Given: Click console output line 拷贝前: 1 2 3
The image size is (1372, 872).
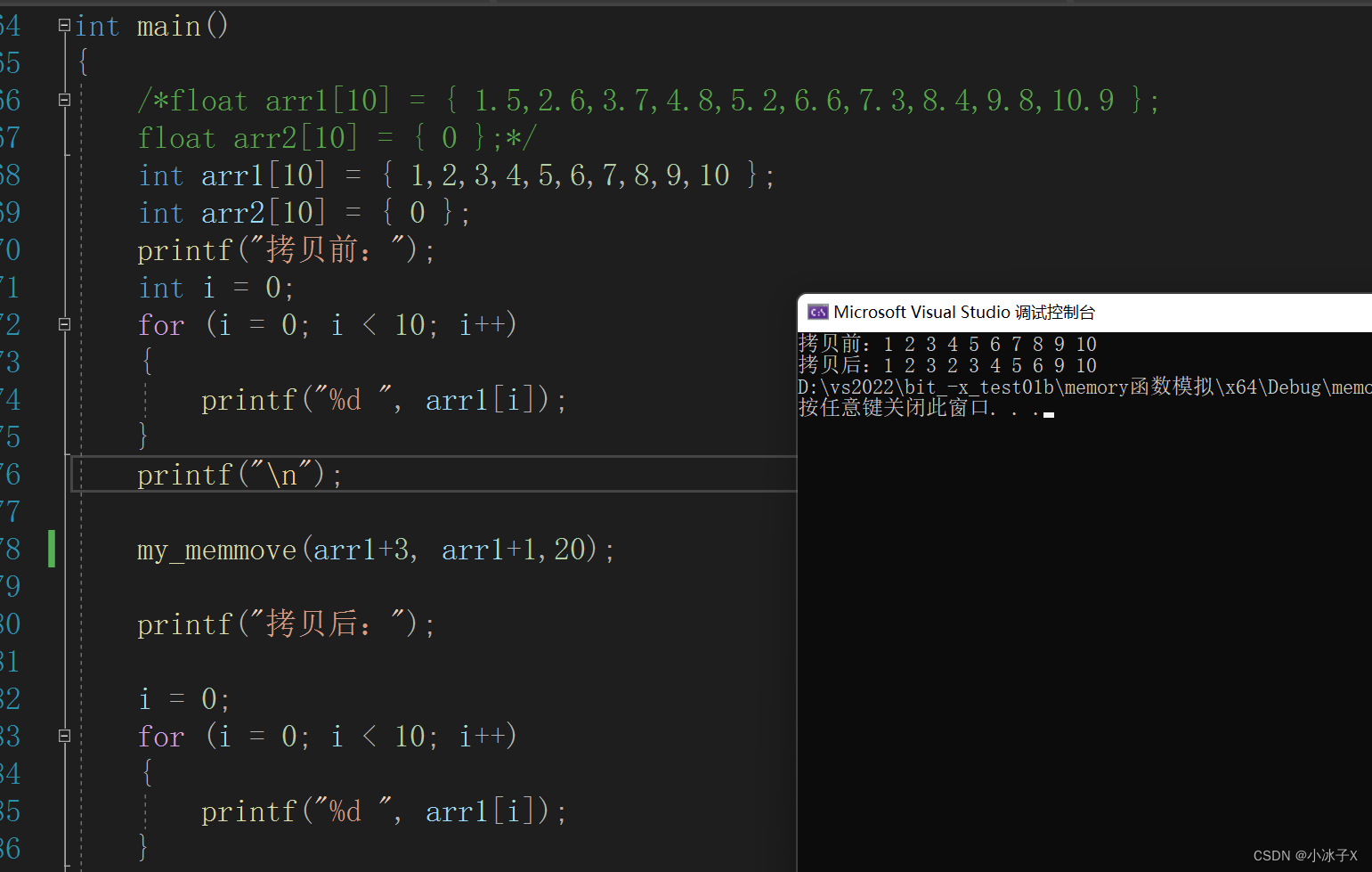Looking at the screenshot, I should point(947,344).
